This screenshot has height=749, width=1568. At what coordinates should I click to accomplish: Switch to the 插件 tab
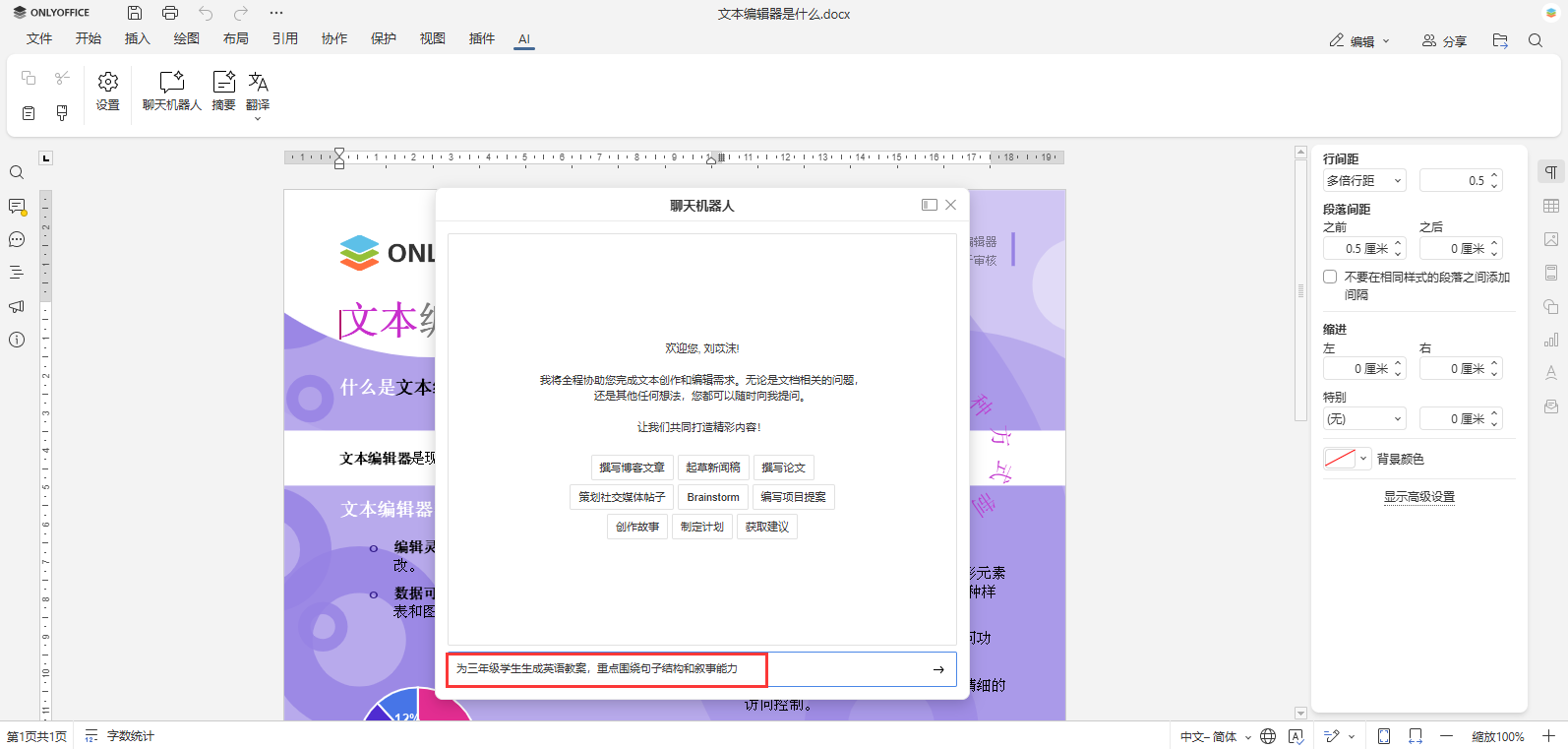click(x=482, y=38)
